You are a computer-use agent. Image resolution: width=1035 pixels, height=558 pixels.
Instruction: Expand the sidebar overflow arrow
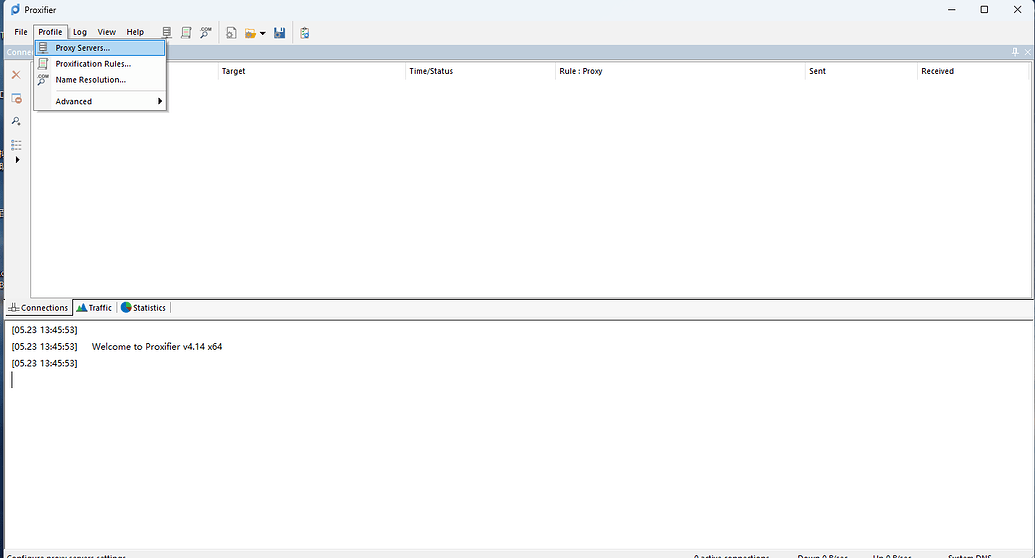click(x=17, y=160)
